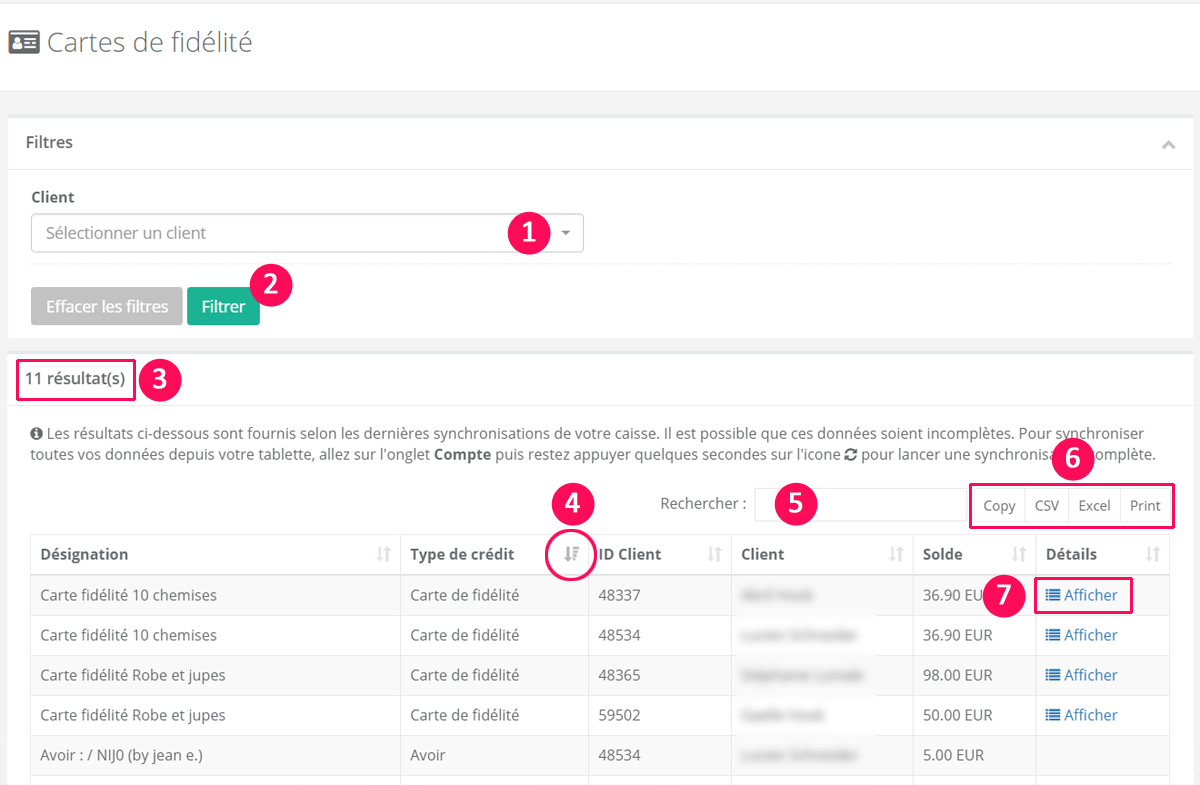Select the Cartes de fidélité page title
This screenshot has width=1200, height=785.
pos(150,42)
